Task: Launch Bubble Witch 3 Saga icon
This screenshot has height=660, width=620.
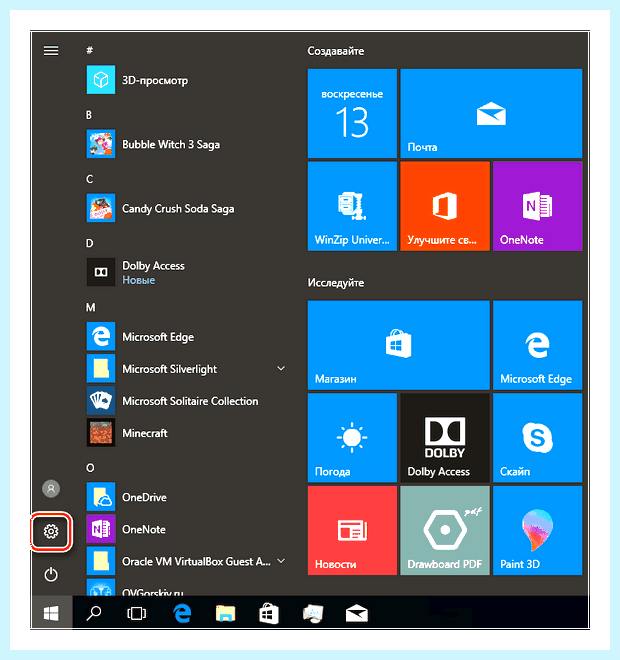Action: point(101,144)
